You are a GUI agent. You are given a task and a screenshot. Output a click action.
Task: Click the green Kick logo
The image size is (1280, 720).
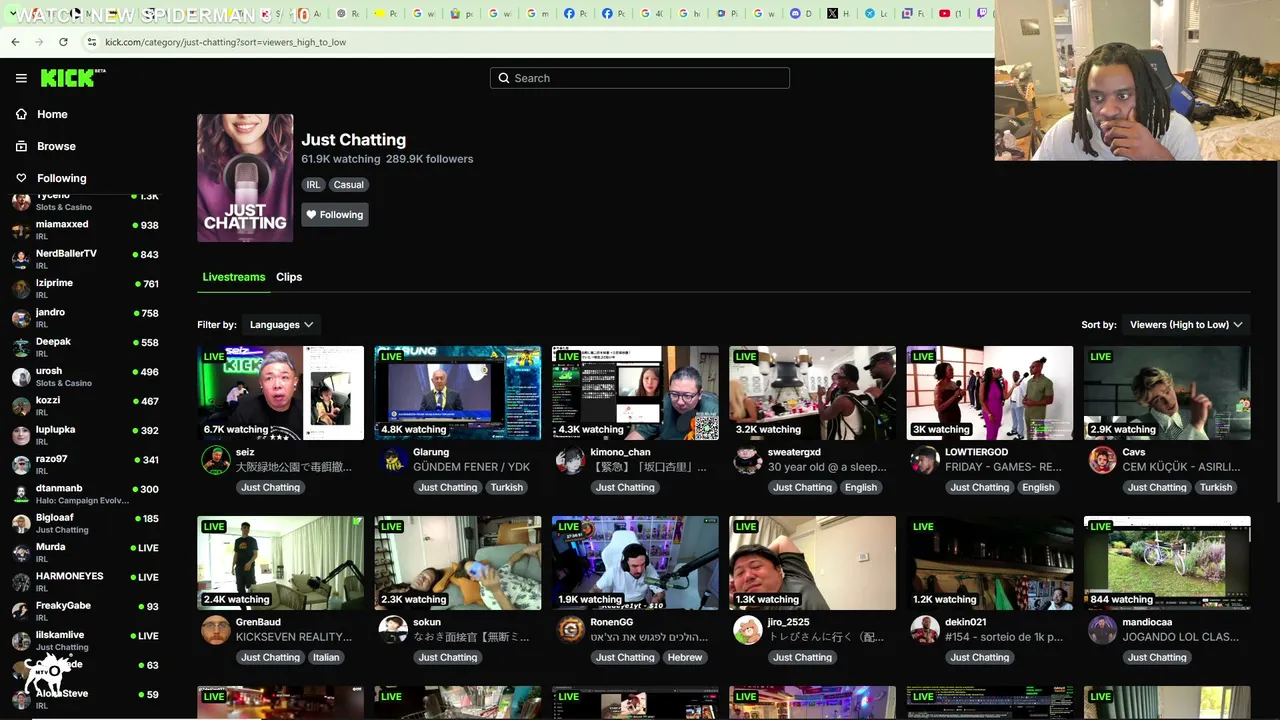click(73, 78)
